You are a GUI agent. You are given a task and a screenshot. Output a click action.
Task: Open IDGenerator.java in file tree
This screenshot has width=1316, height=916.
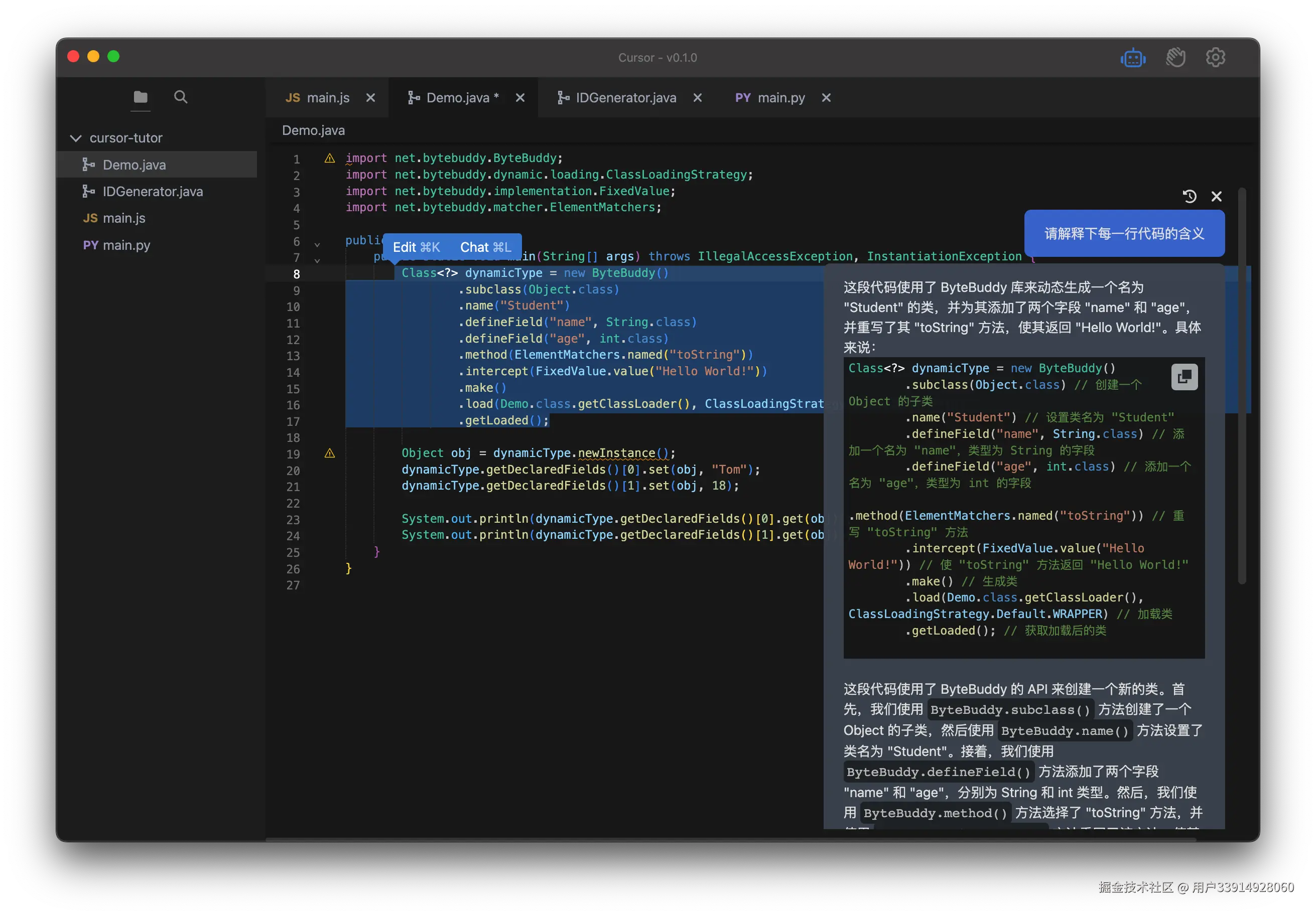152,191
